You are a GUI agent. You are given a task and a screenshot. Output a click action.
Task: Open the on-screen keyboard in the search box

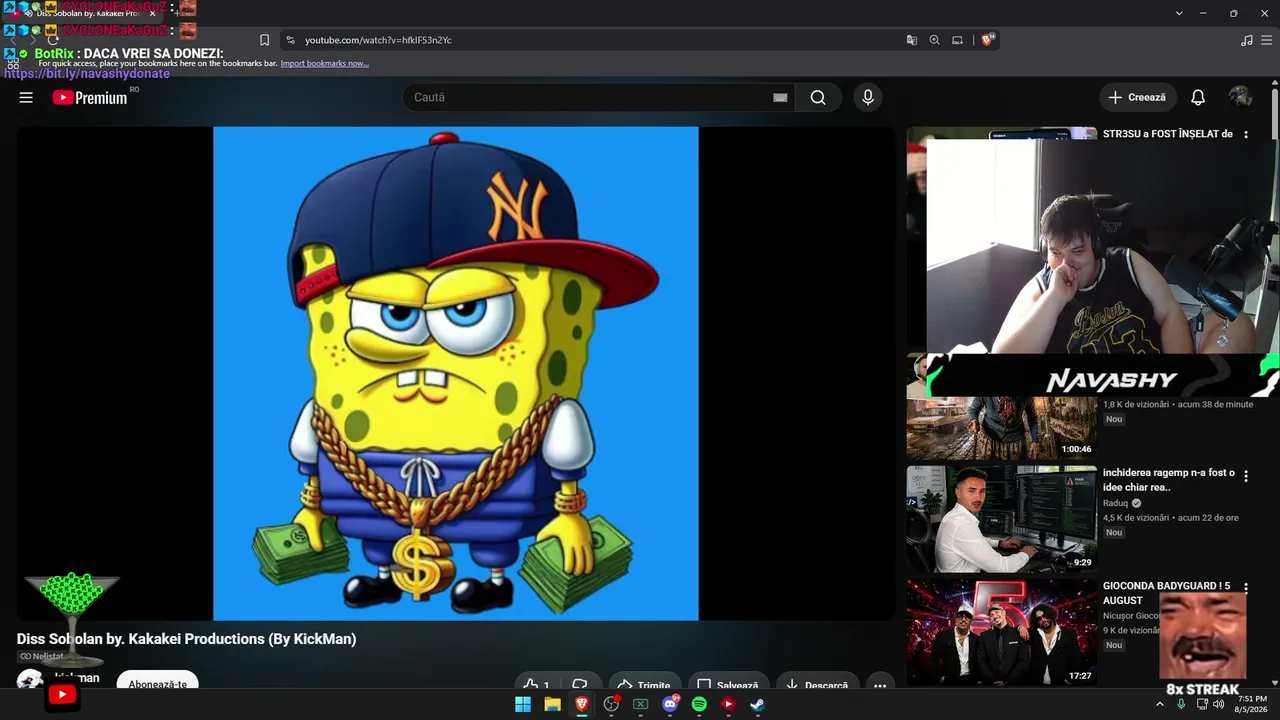point(780,97)
